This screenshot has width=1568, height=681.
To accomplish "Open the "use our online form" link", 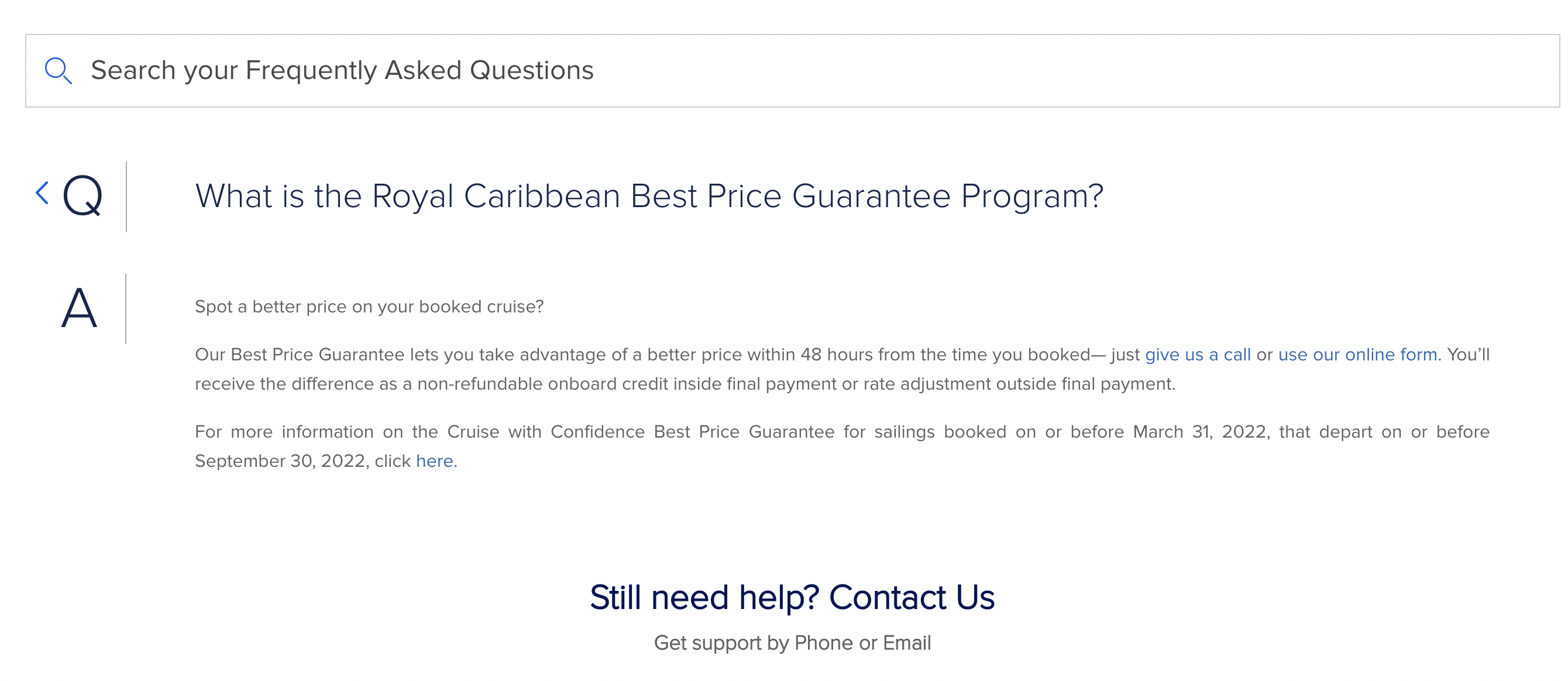I will coord(1359,354).
